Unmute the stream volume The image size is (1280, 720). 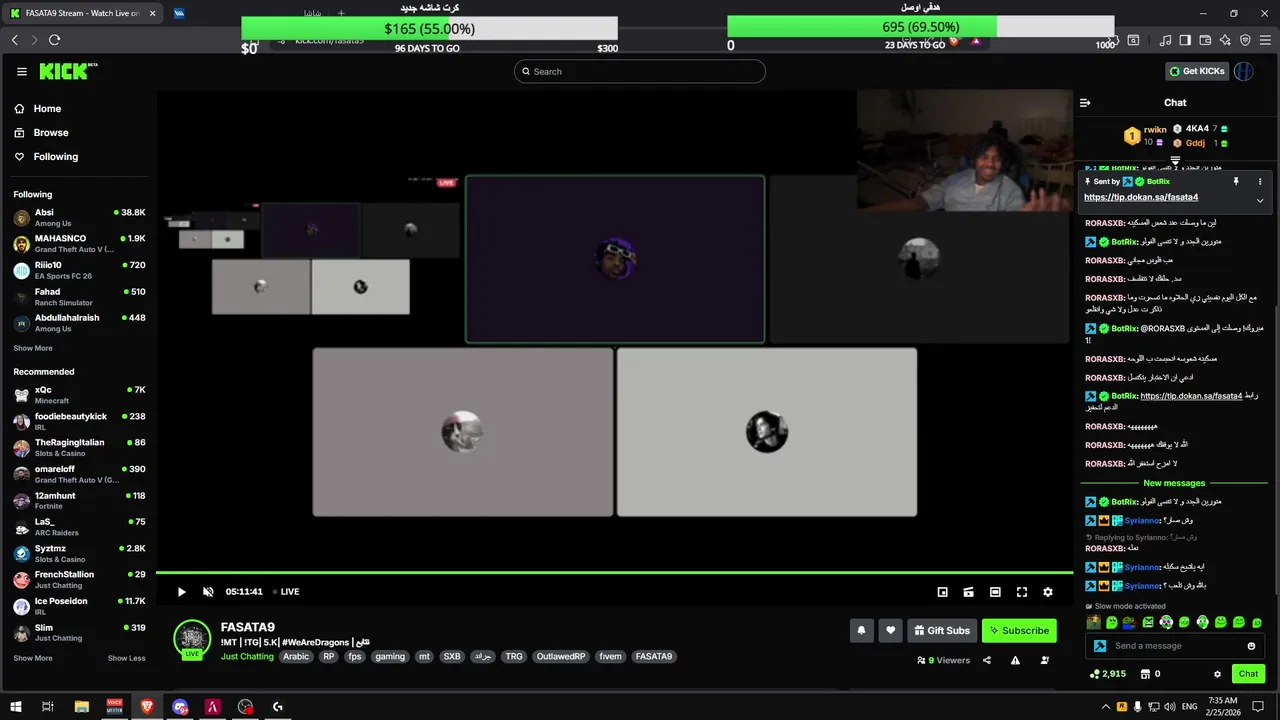(208, 592)
